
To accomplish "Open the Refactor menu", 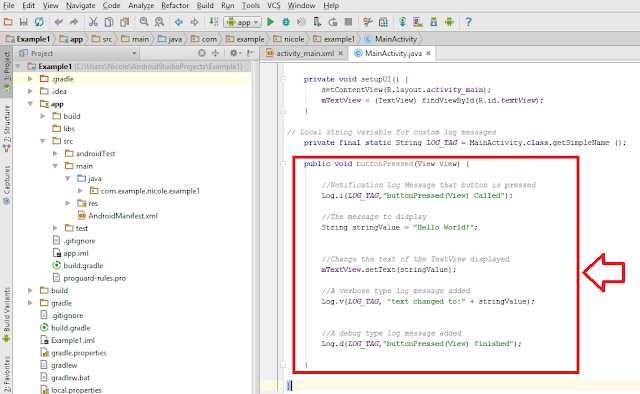I will pyautogui.click(x=175, y=6).
